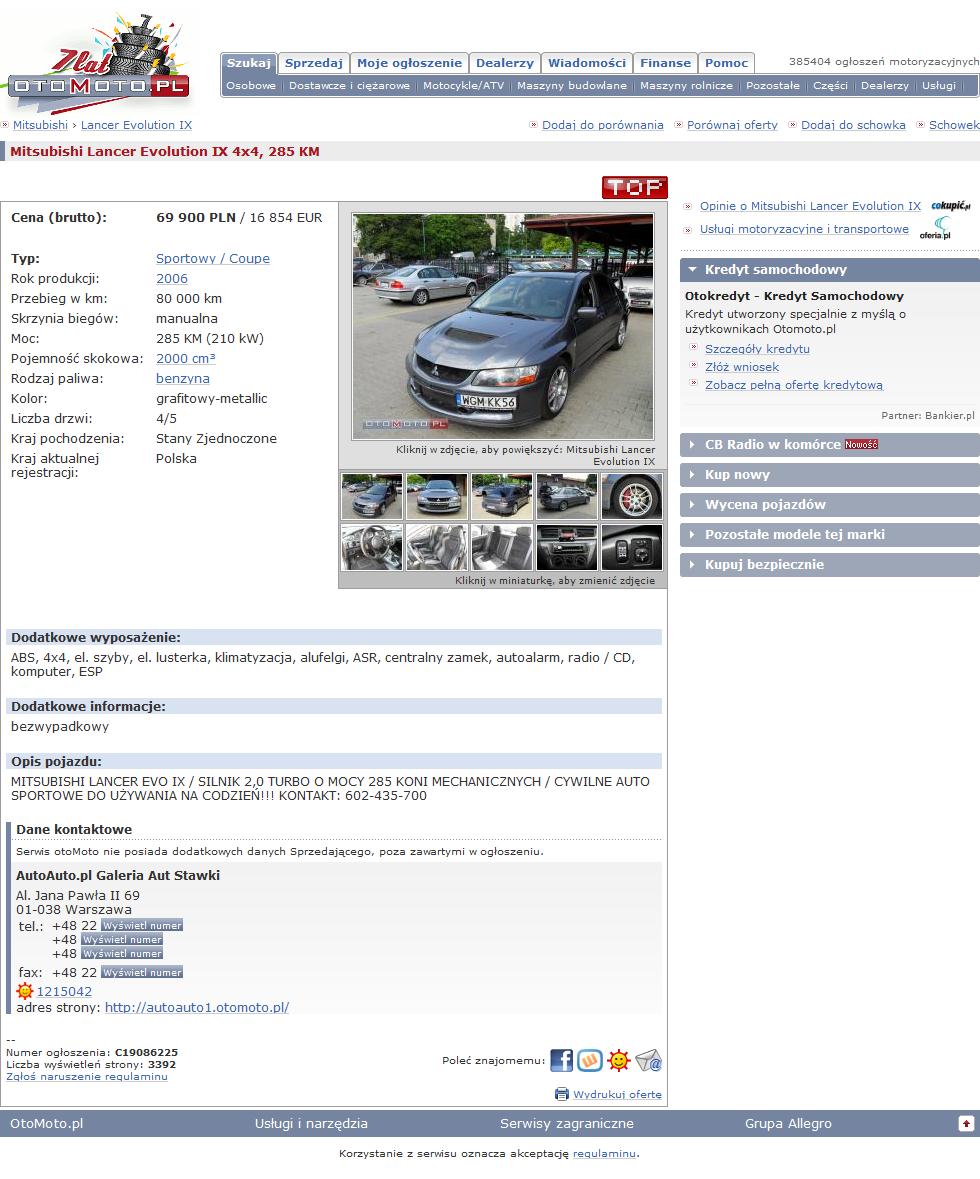Expand Pozostałe modele tej marki panel

pos(830,535)
